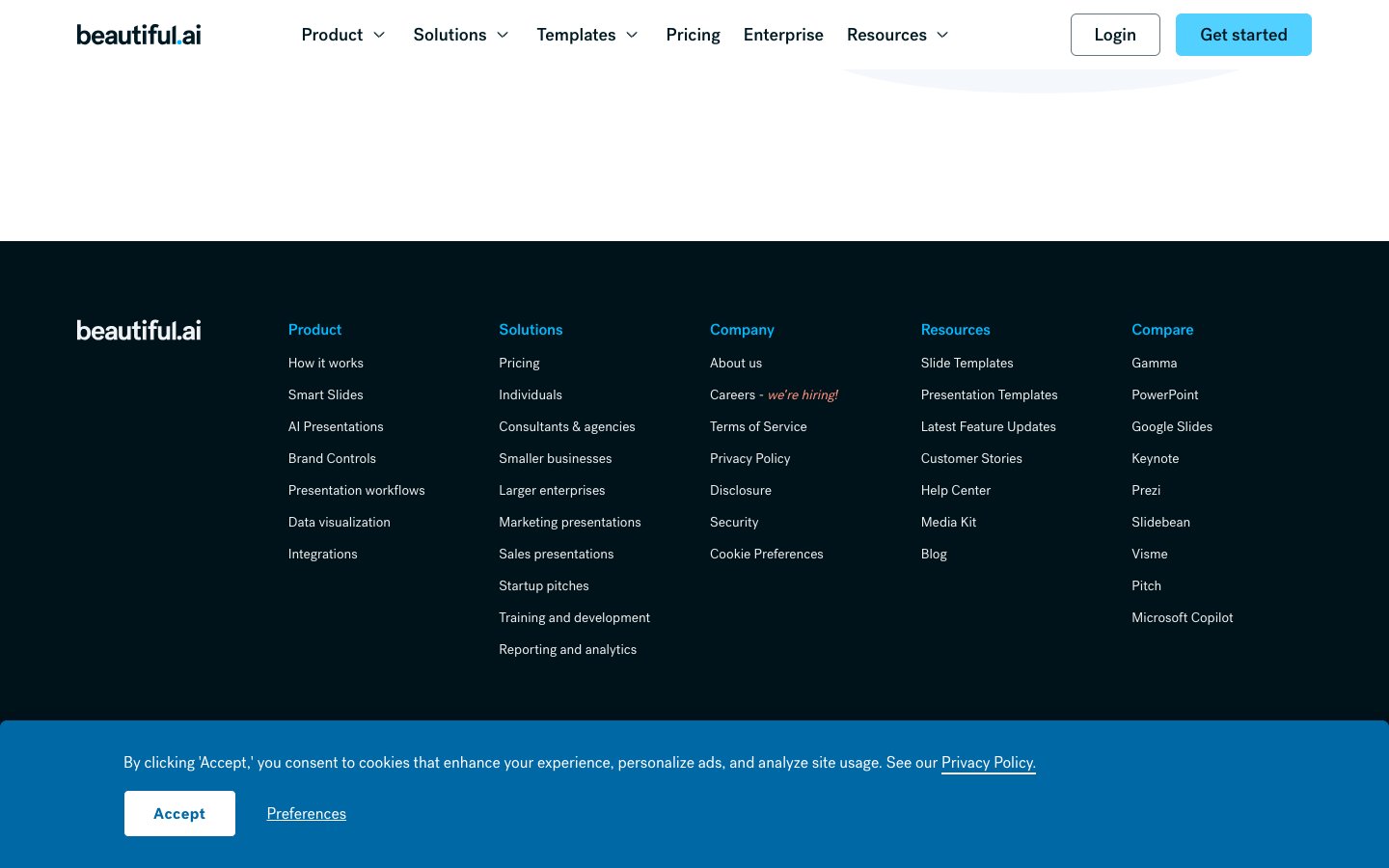This screenshot has height=868, width=1389.
Task: Click the beautiful.ai logo in header
Action: pyautogui.click(x=139, y=35)
